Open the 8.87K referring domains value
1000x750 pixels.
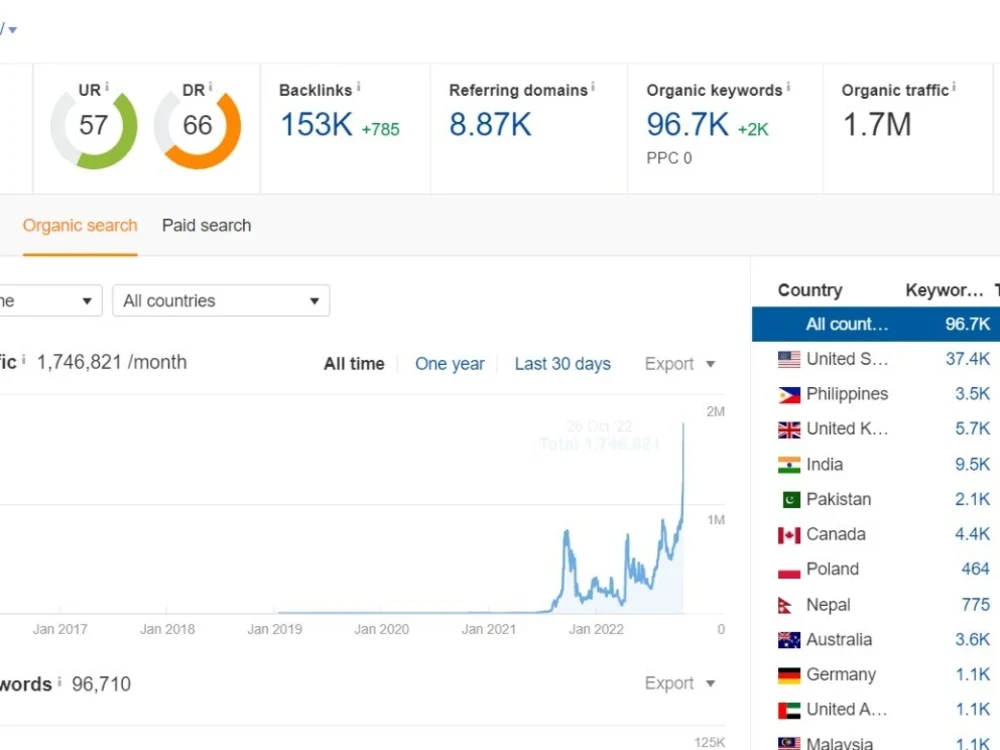click(x=490, y=124)
